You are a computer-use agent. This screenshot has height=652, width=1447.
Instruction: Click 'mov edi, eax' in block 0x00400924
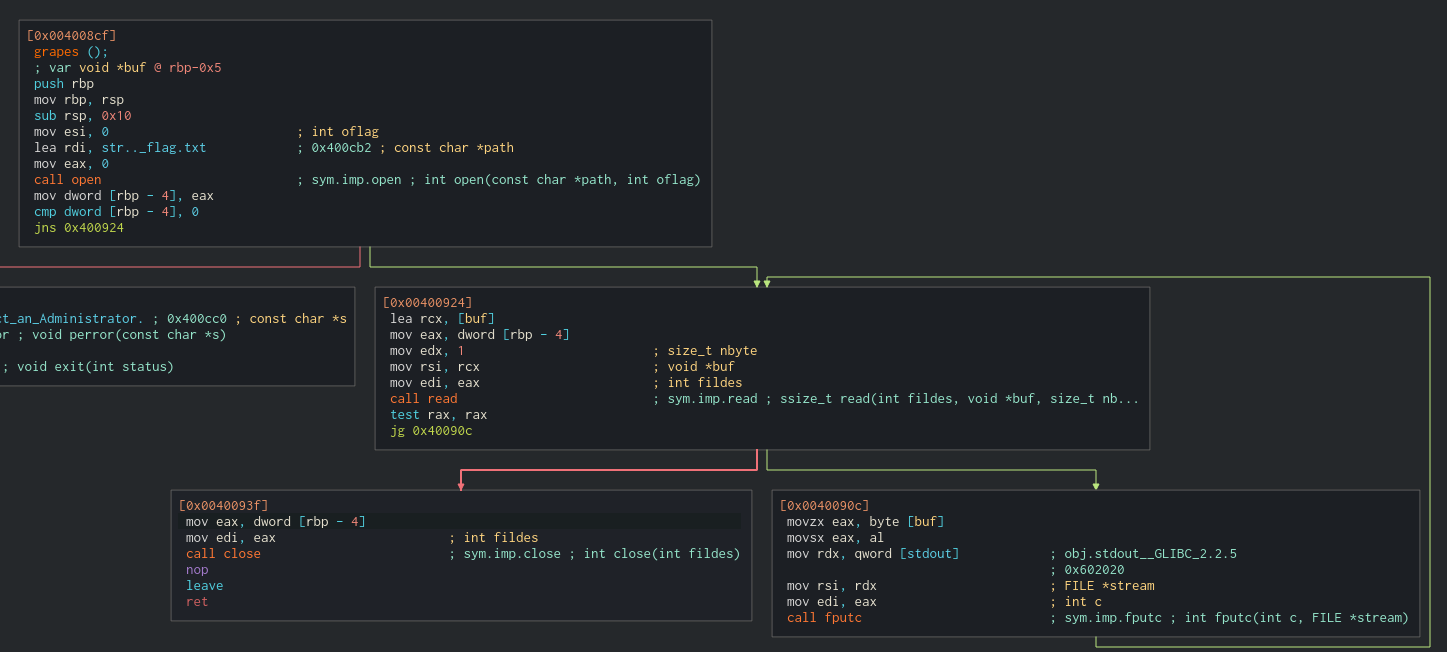click(435, 383)
